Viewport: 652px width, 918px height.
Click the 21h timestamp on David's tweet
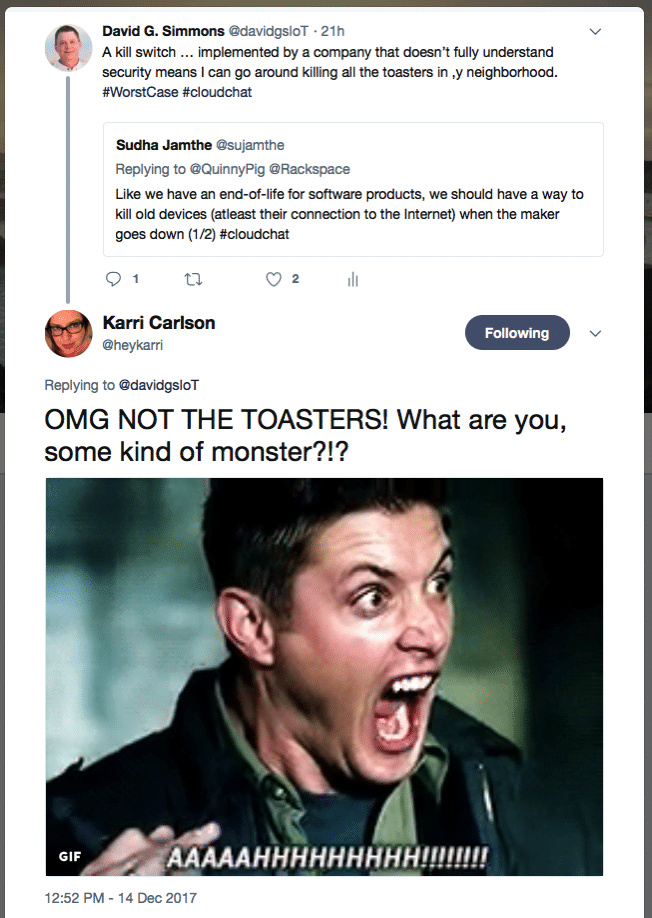click(x=333, y=31)
